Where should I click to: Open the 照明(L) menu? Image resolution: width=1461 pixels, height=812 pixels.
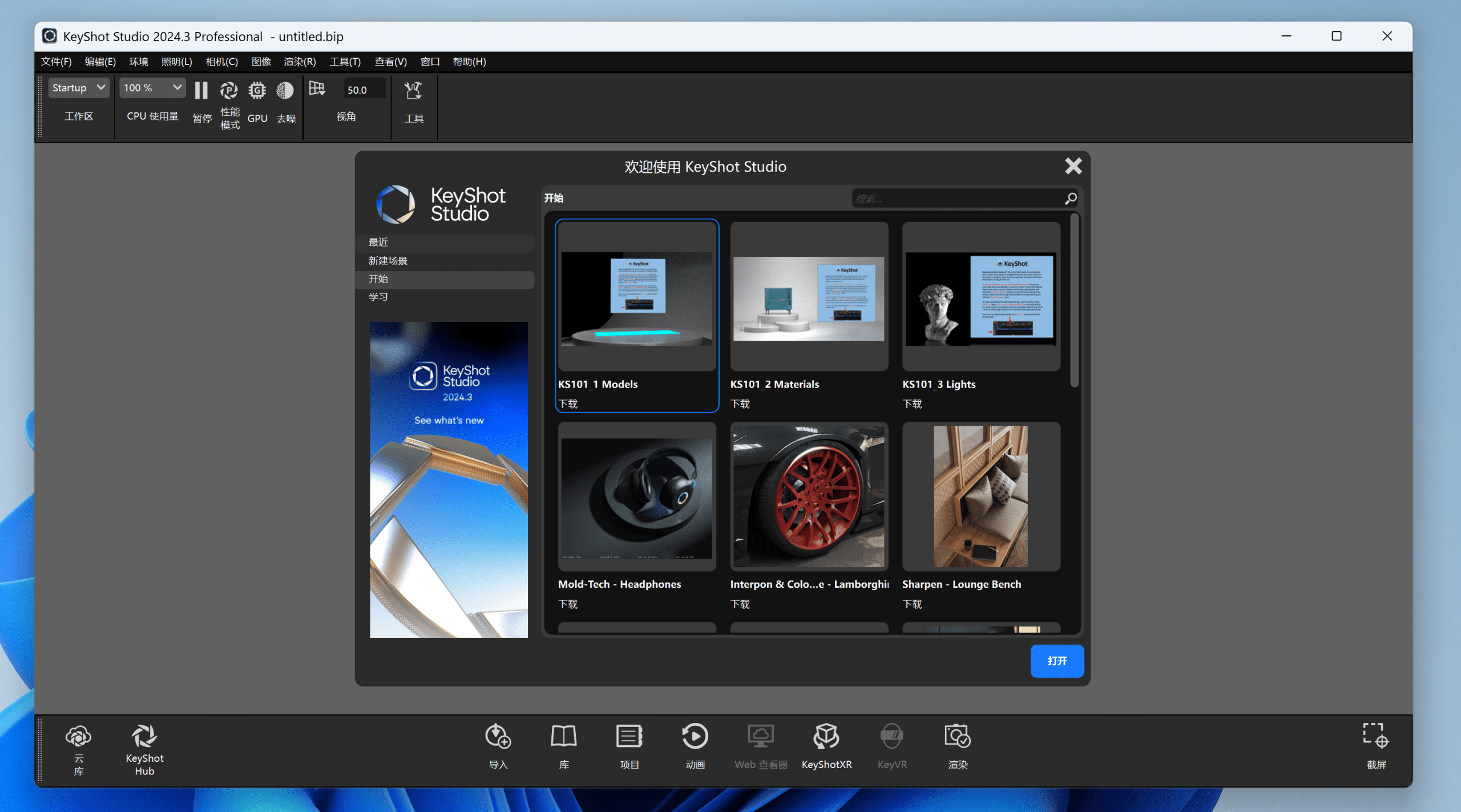177,62
